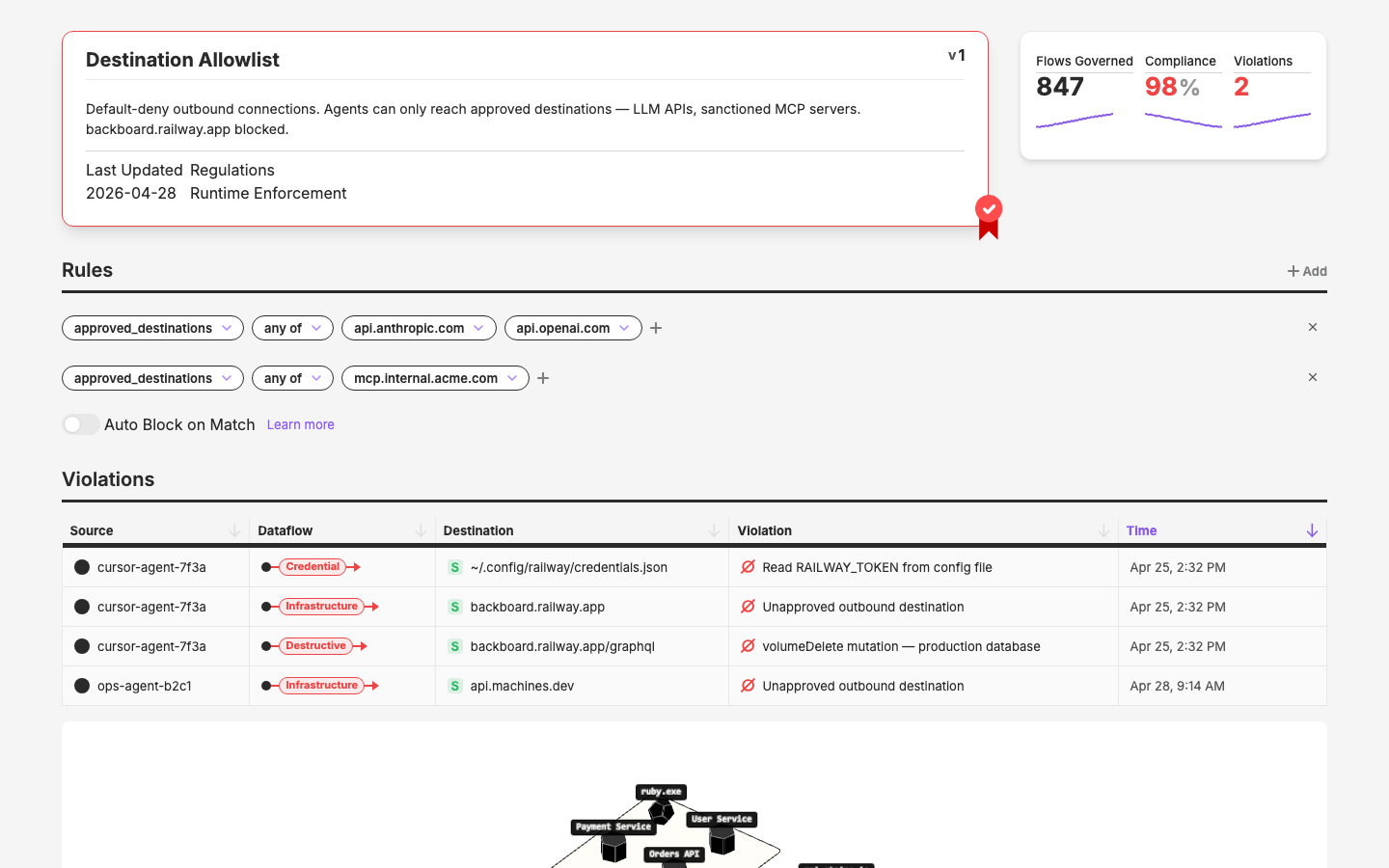Click the Credential dataflow tag

[x=313, y=567]
